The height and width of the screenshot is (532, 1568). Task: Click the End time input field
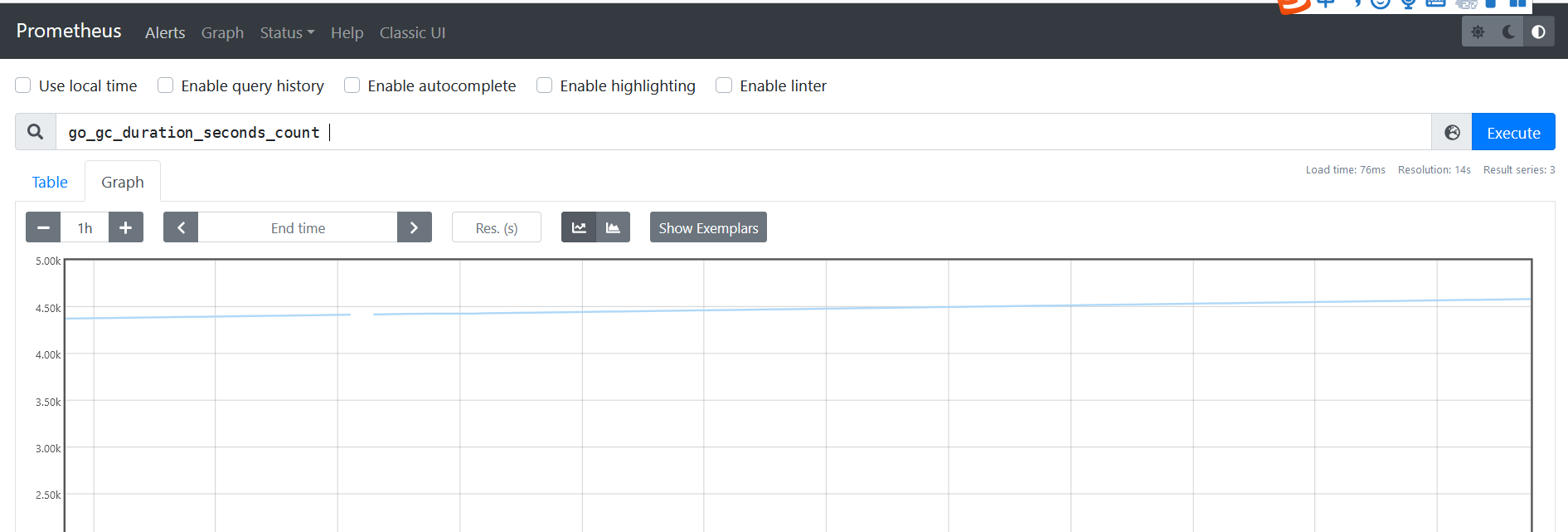pos(298,227)
